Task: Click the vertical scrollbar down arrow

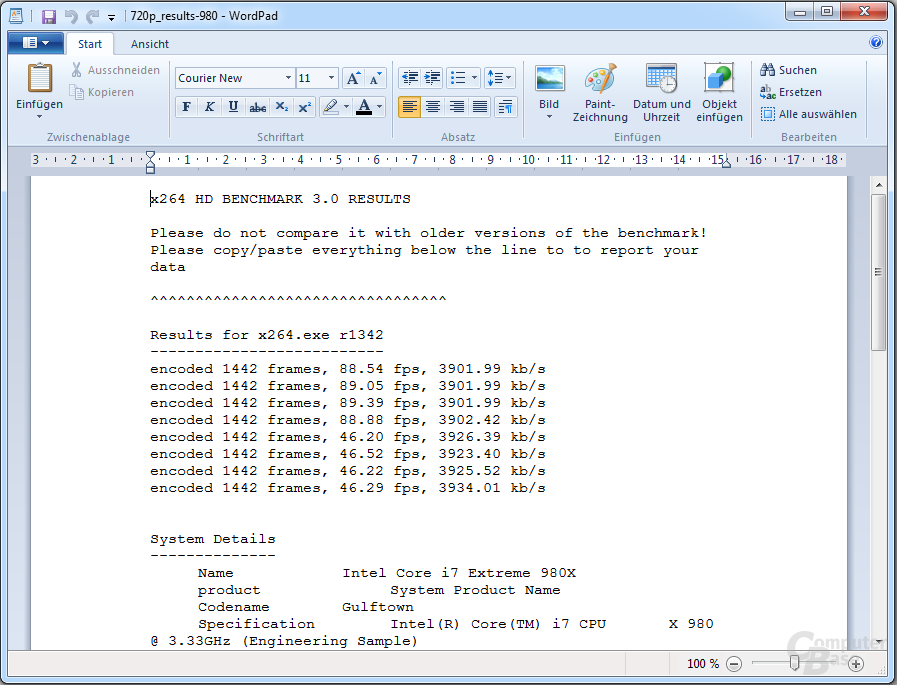Action: (x=879, y=642)
